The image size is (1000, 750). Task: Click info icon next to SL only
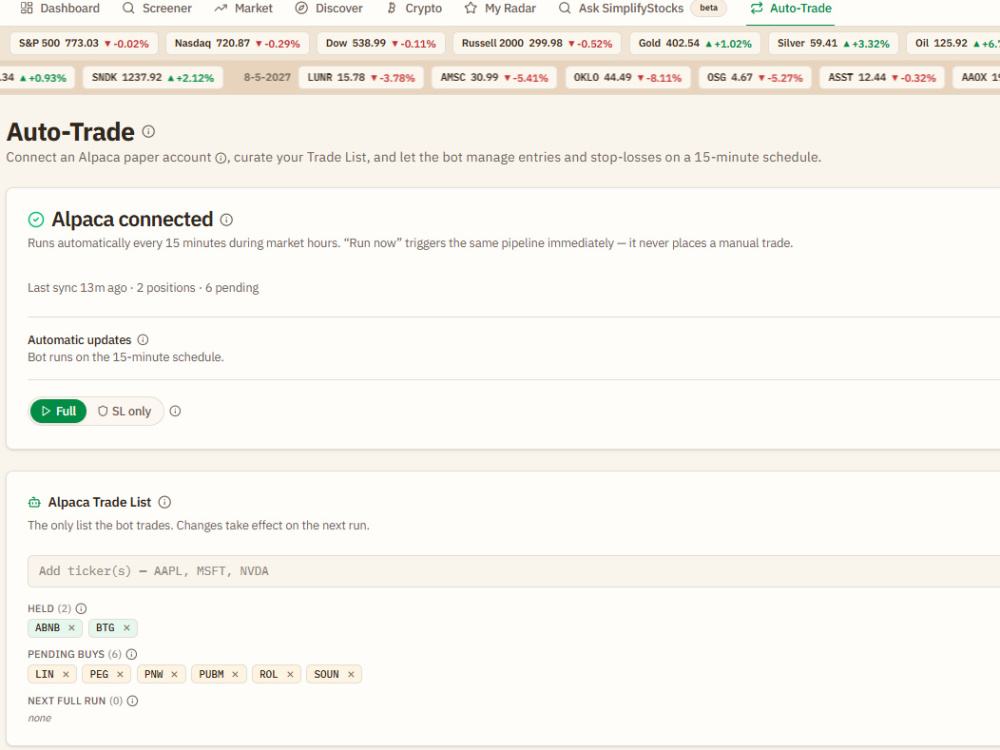175,411
